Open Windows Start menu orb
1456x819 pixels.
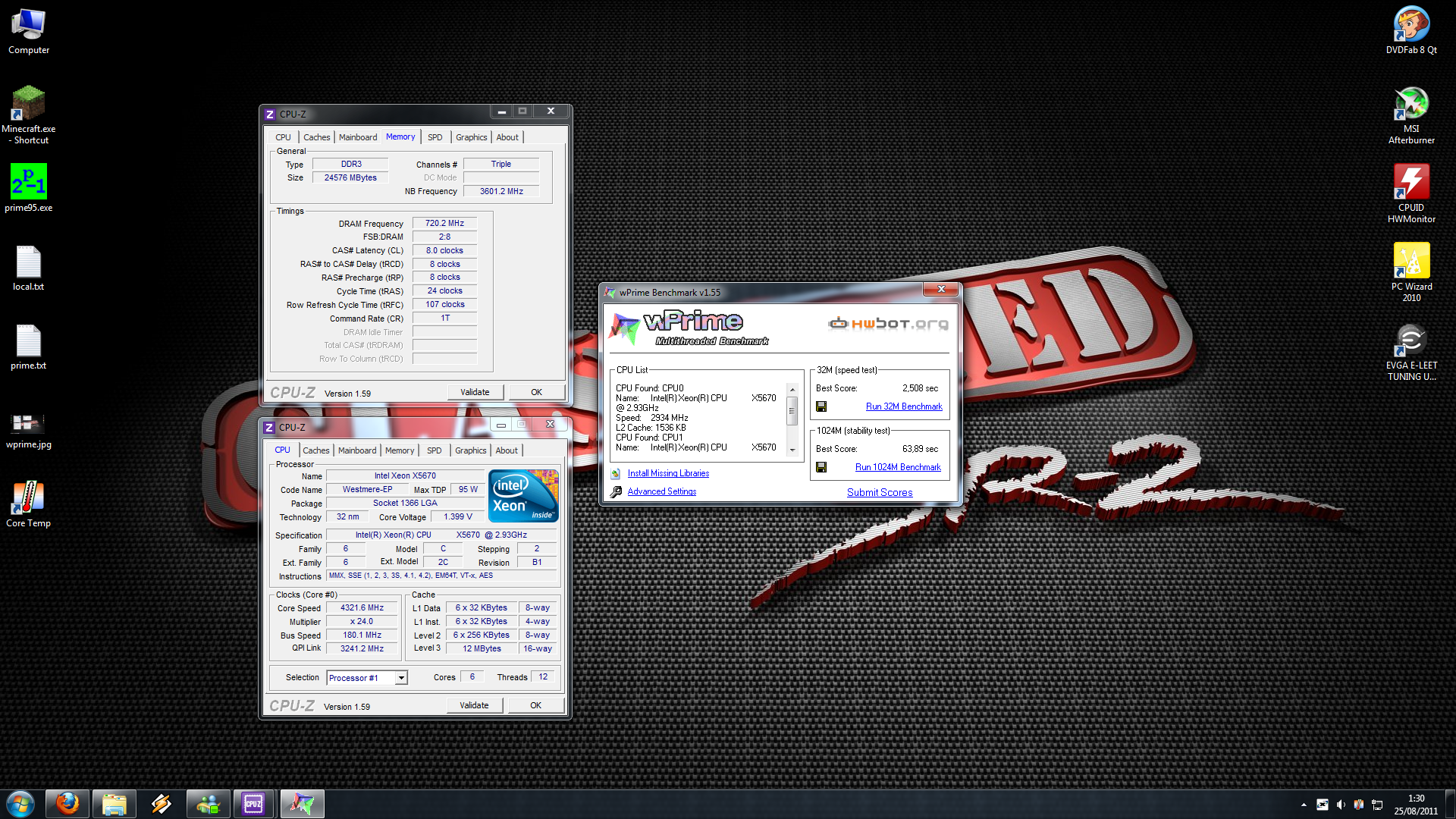click(20, 804)
